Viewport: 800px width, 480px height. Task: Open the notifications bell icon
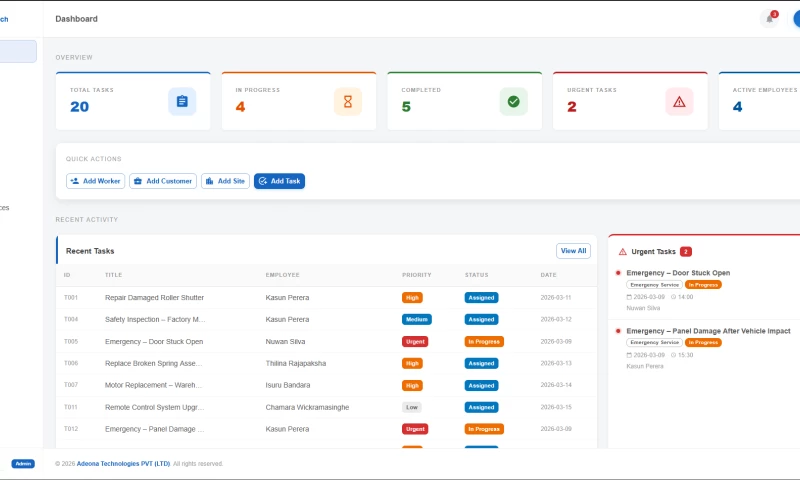click(x=769, y=19)
